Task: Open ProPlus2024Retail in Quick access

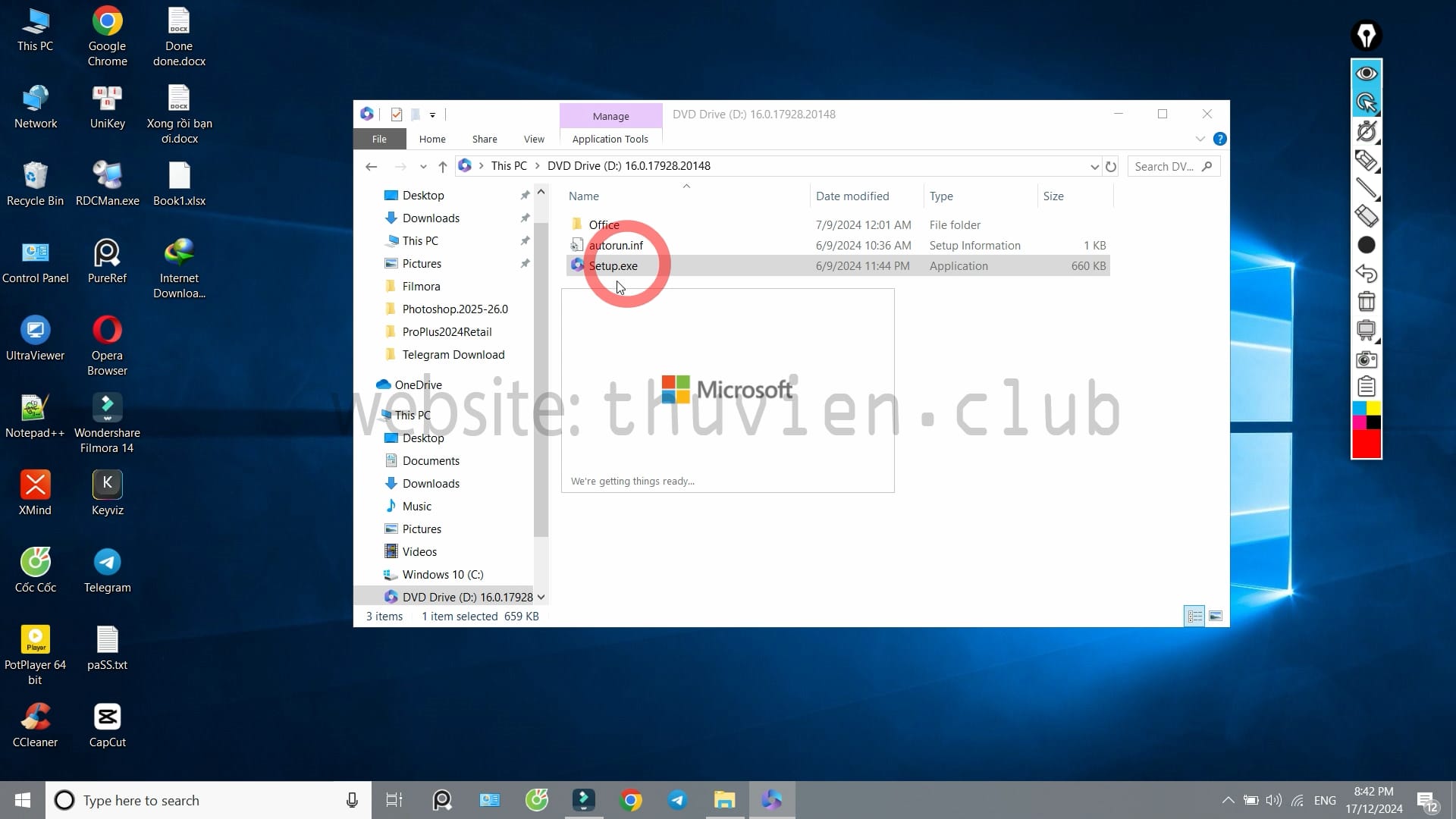Action: click(447, 332)
